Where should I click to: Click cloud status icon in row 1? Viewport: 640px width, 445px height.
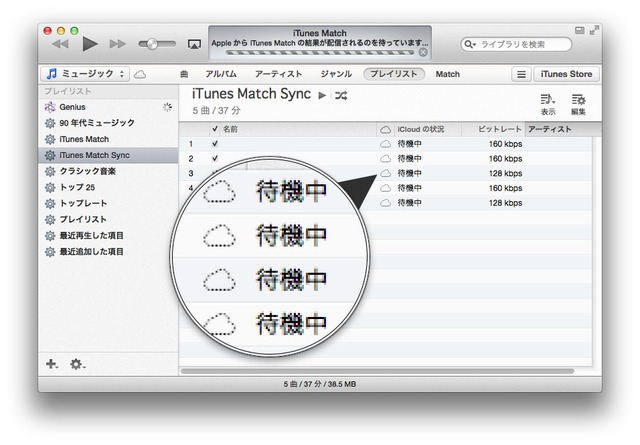(385, 144)
